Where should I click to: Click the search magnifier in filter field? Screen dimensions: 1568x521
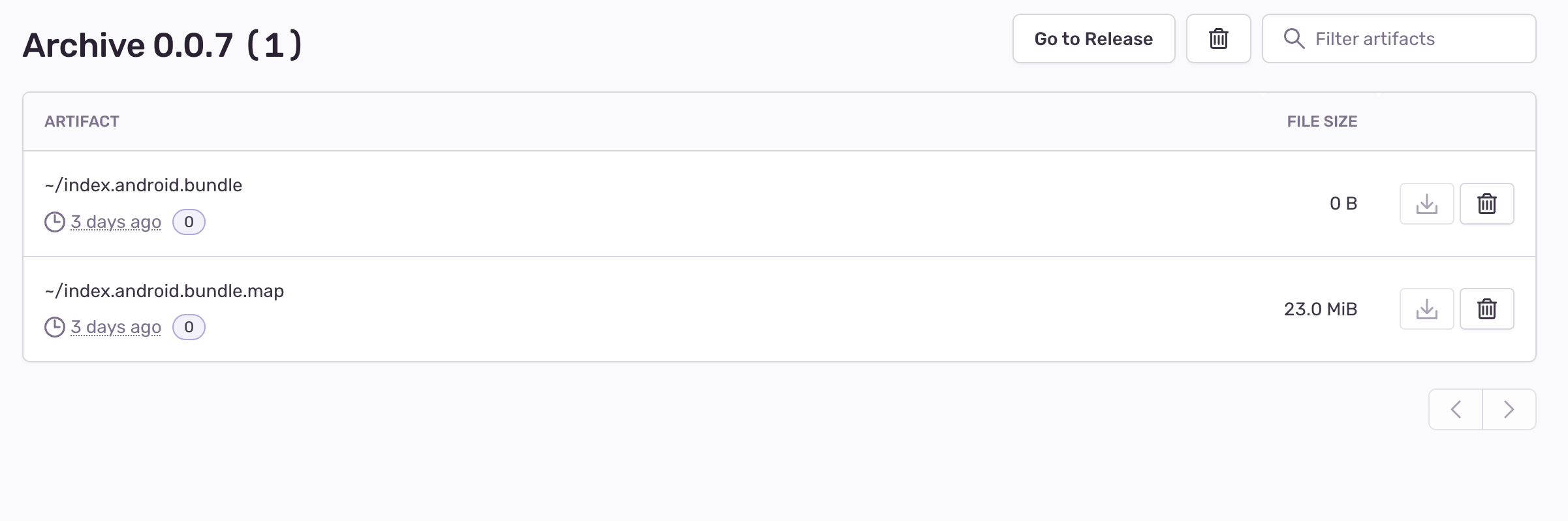point(1293,39)
